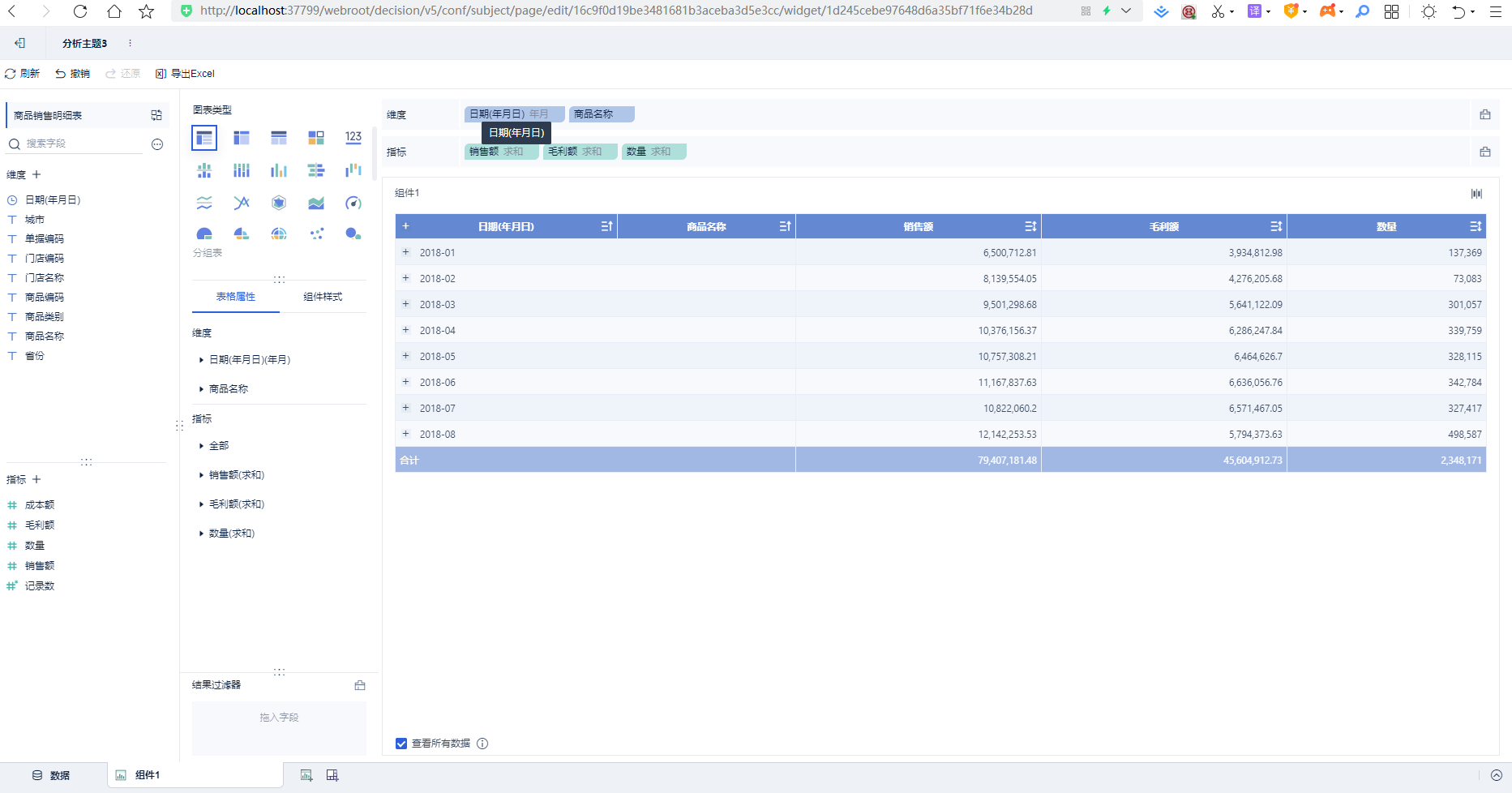Choose the stacked column chart type
Image resolution: width=1512 pixels, height=793 pixels.
coord(242,170)
